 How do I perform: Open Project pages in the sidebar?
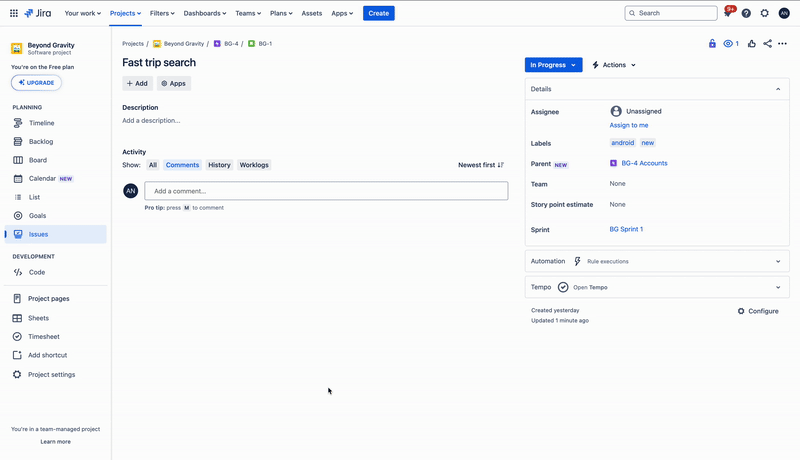(x=56, y=298)
